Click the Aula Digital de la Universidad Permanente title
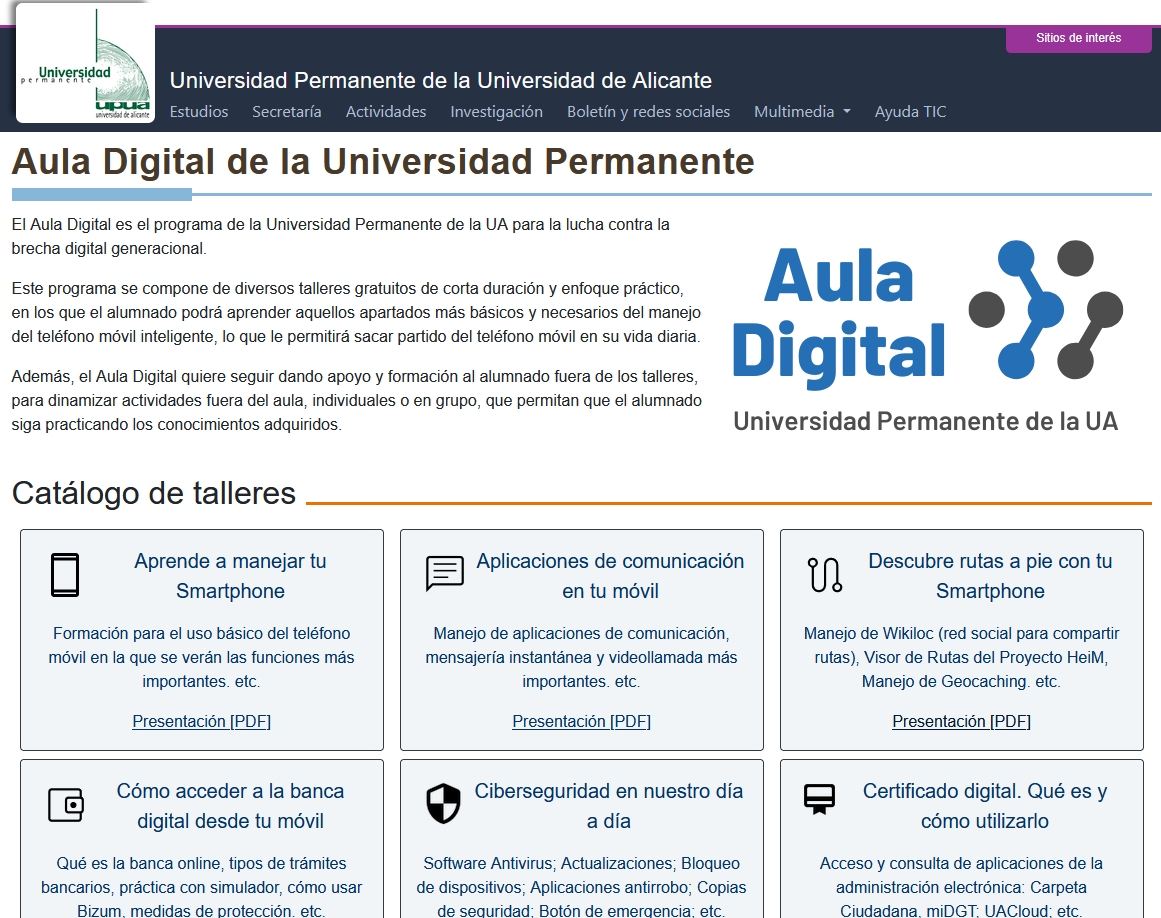This screenshot has height=918, width=1161. coord(383,161)
